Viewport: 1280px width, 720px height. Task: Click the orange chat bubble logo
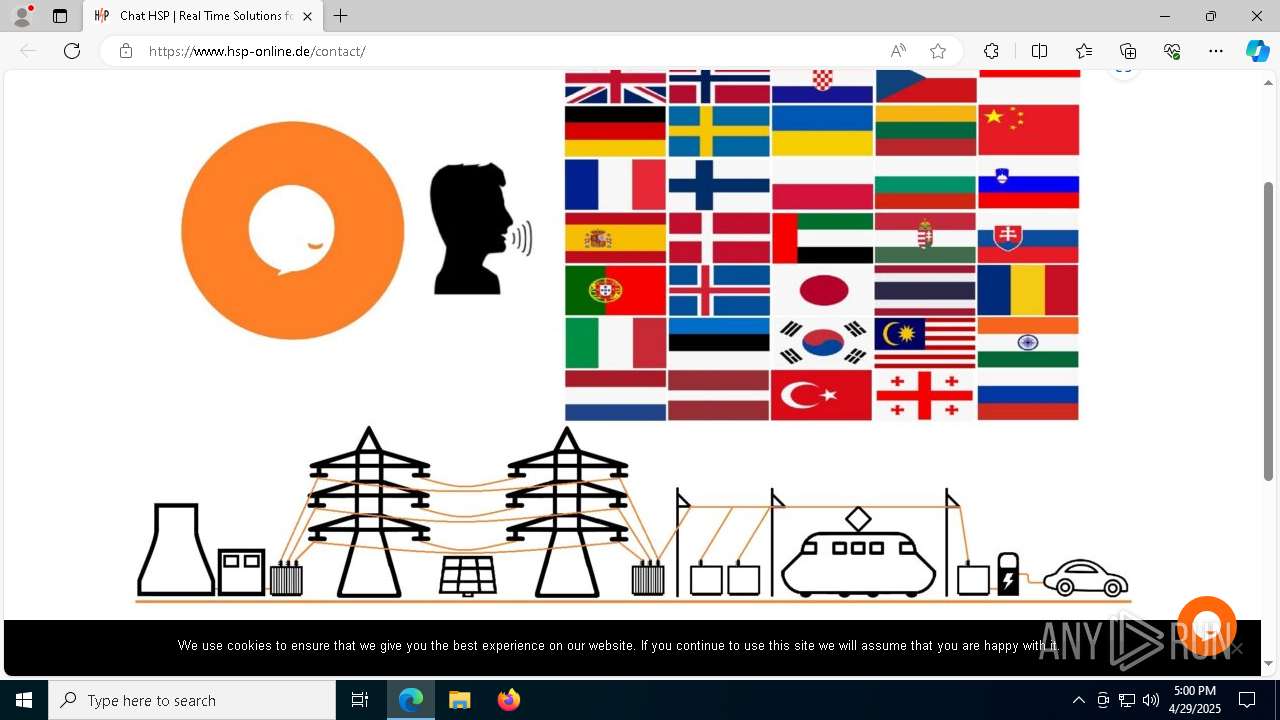click(292, 231)
